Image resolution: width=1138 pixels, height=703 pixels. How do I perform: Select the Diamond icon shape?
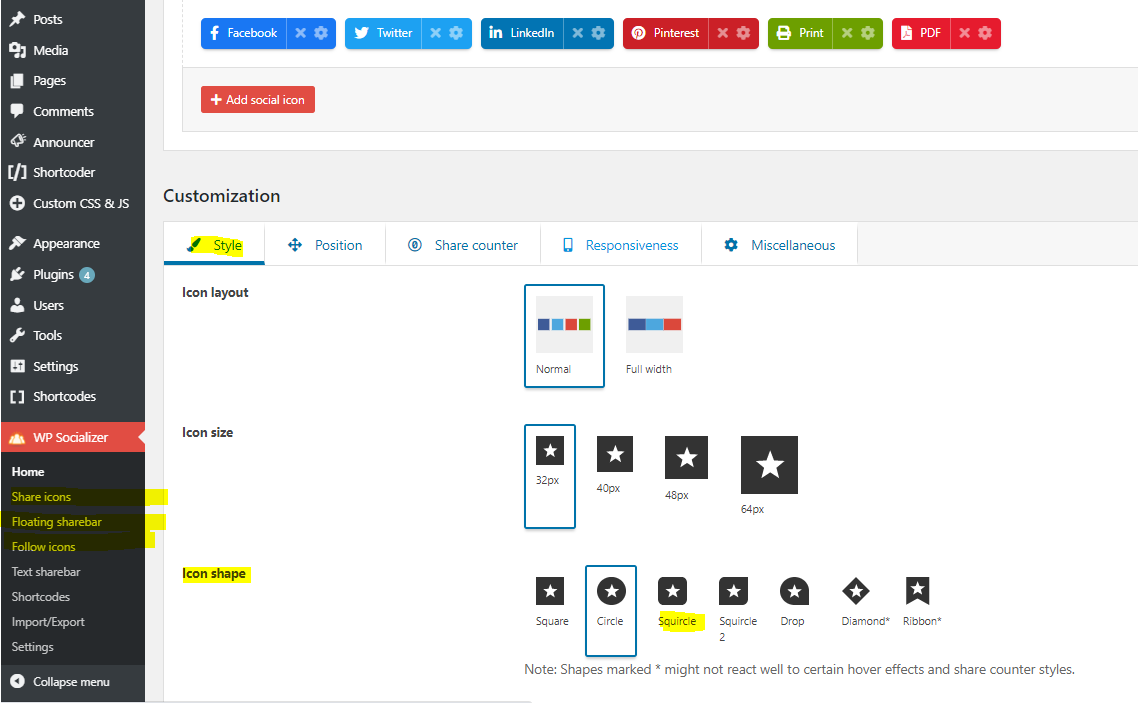[x=856, y=592]
